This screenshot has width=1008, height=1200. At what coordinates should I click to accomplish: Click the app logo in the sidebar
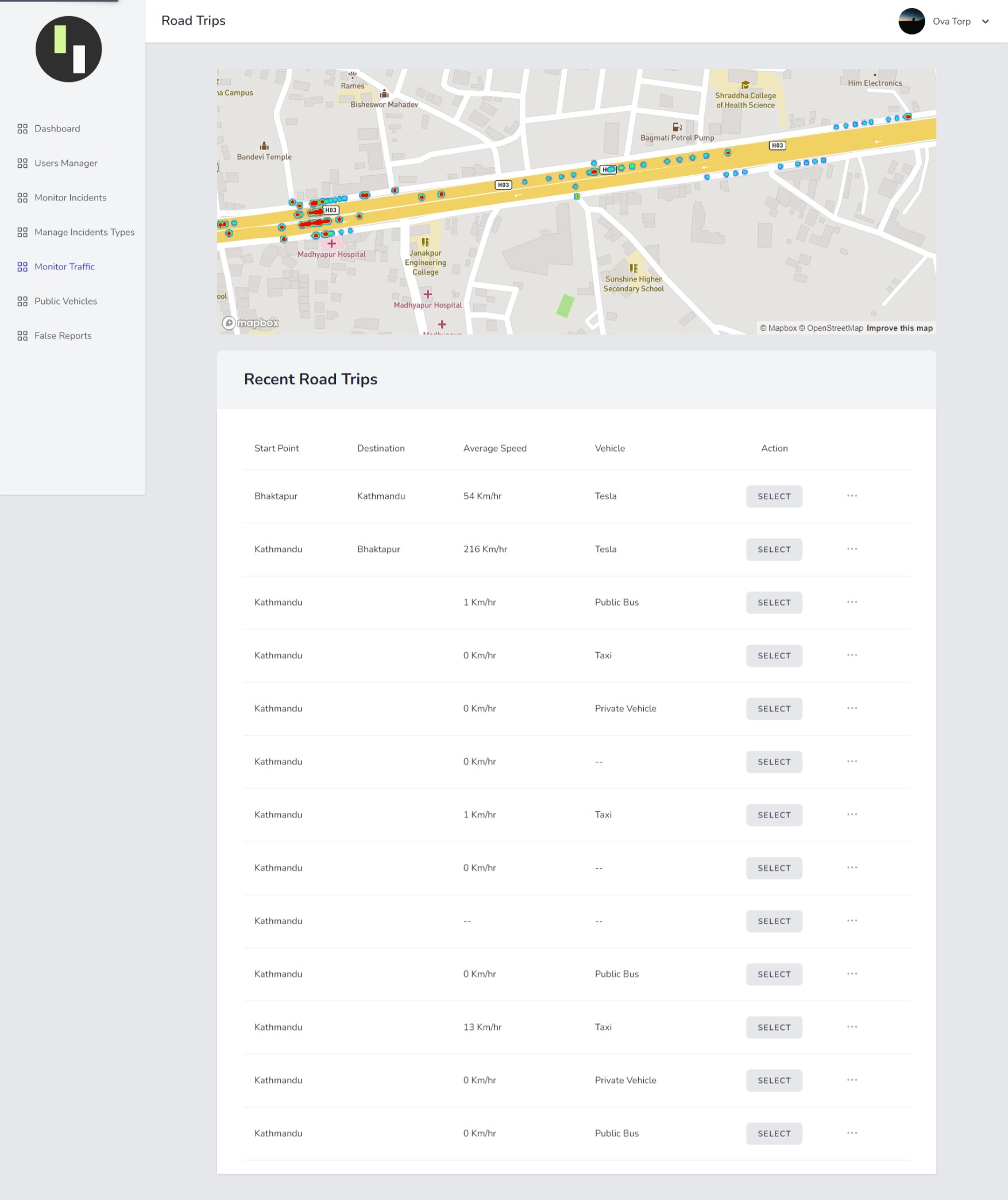pos(69,49)
